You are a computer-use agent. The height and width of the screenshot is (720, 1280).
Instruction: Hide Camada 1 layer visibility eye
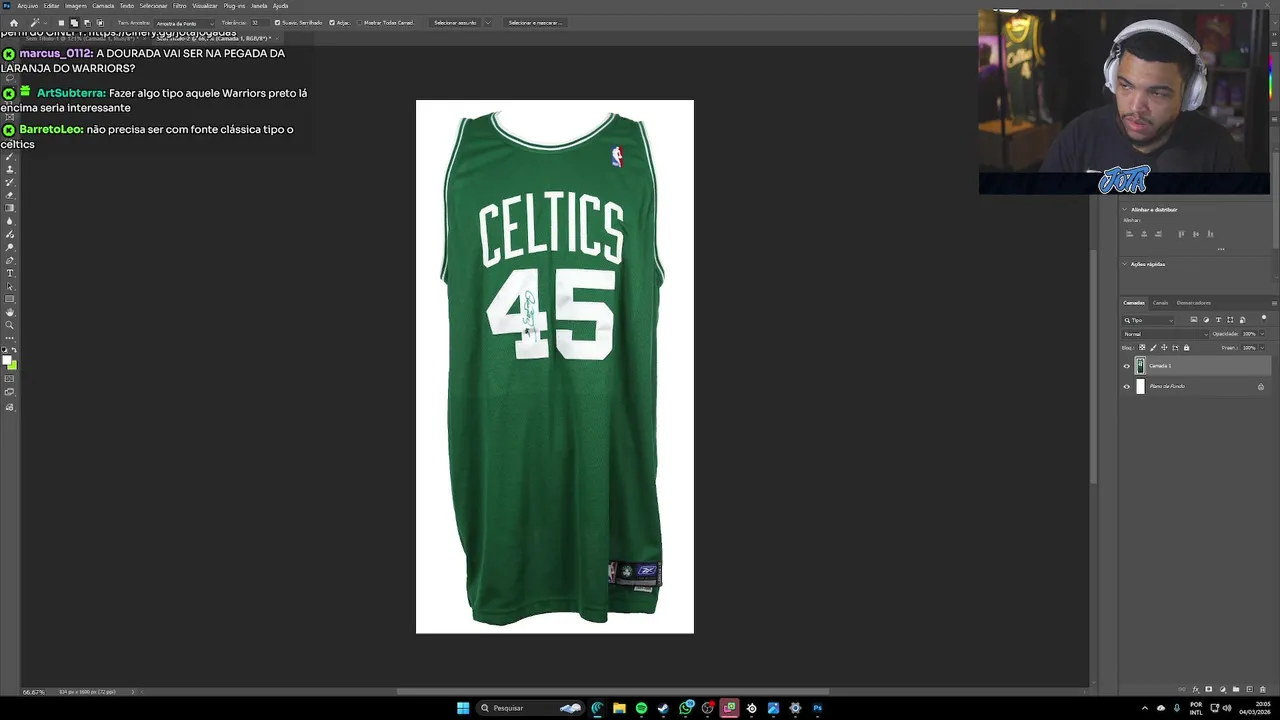click(1127, 366)
